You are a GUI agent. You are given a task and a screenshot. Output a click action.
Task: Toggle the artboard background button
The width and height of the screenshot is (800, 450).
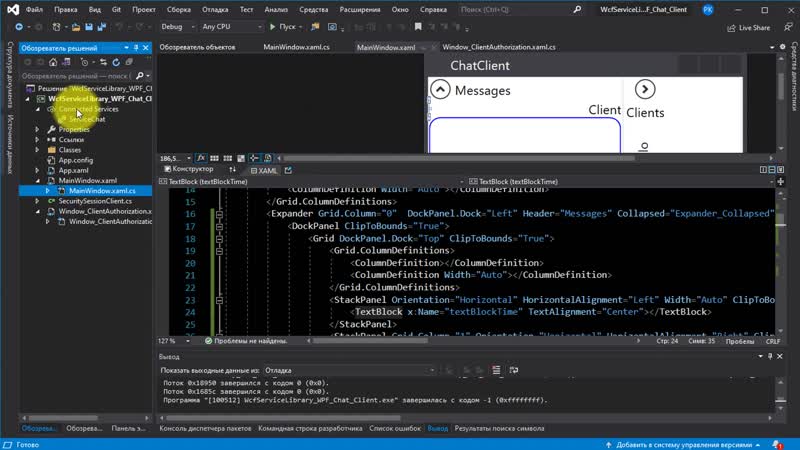tap(241, 158)
